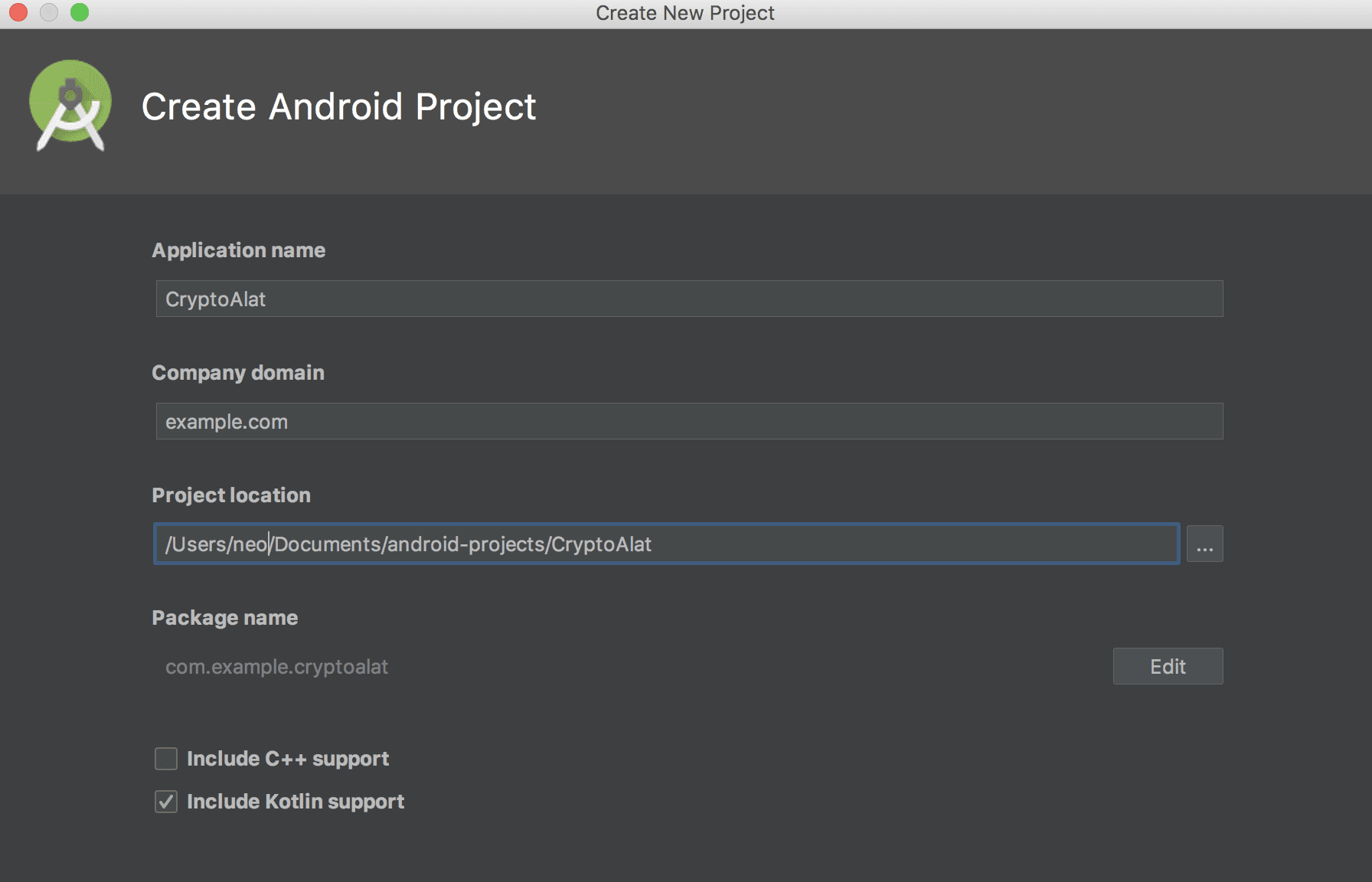Toggle the C++ support checkbox
Image resolution: width=1372 pixels, height=882 pixels.
(165, 759)
